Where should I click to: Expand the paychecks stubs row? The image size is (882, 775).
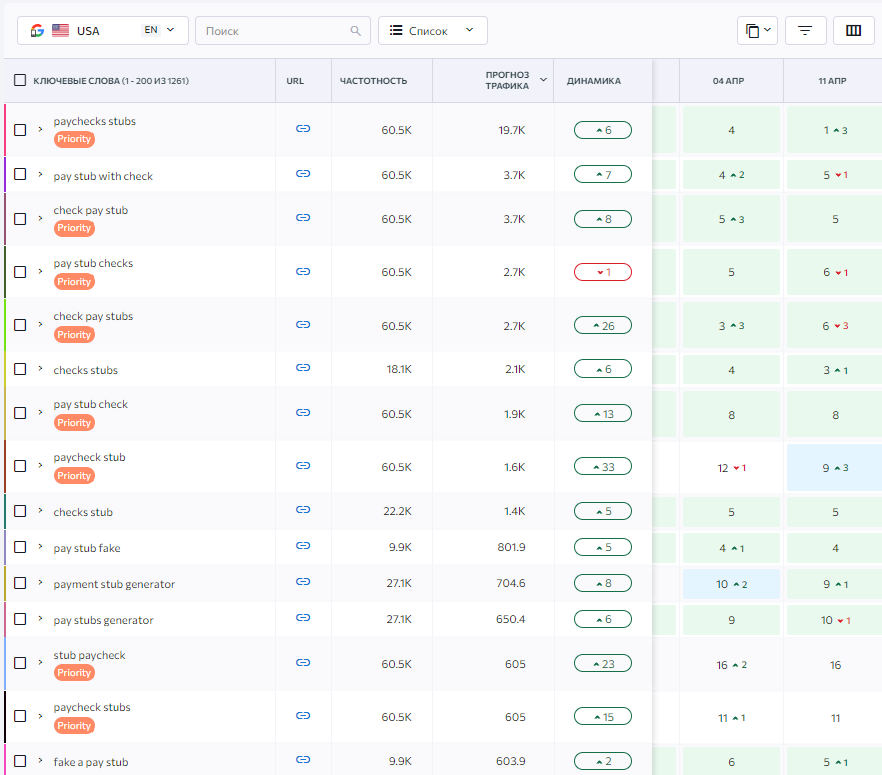click(x=40, y=129)
